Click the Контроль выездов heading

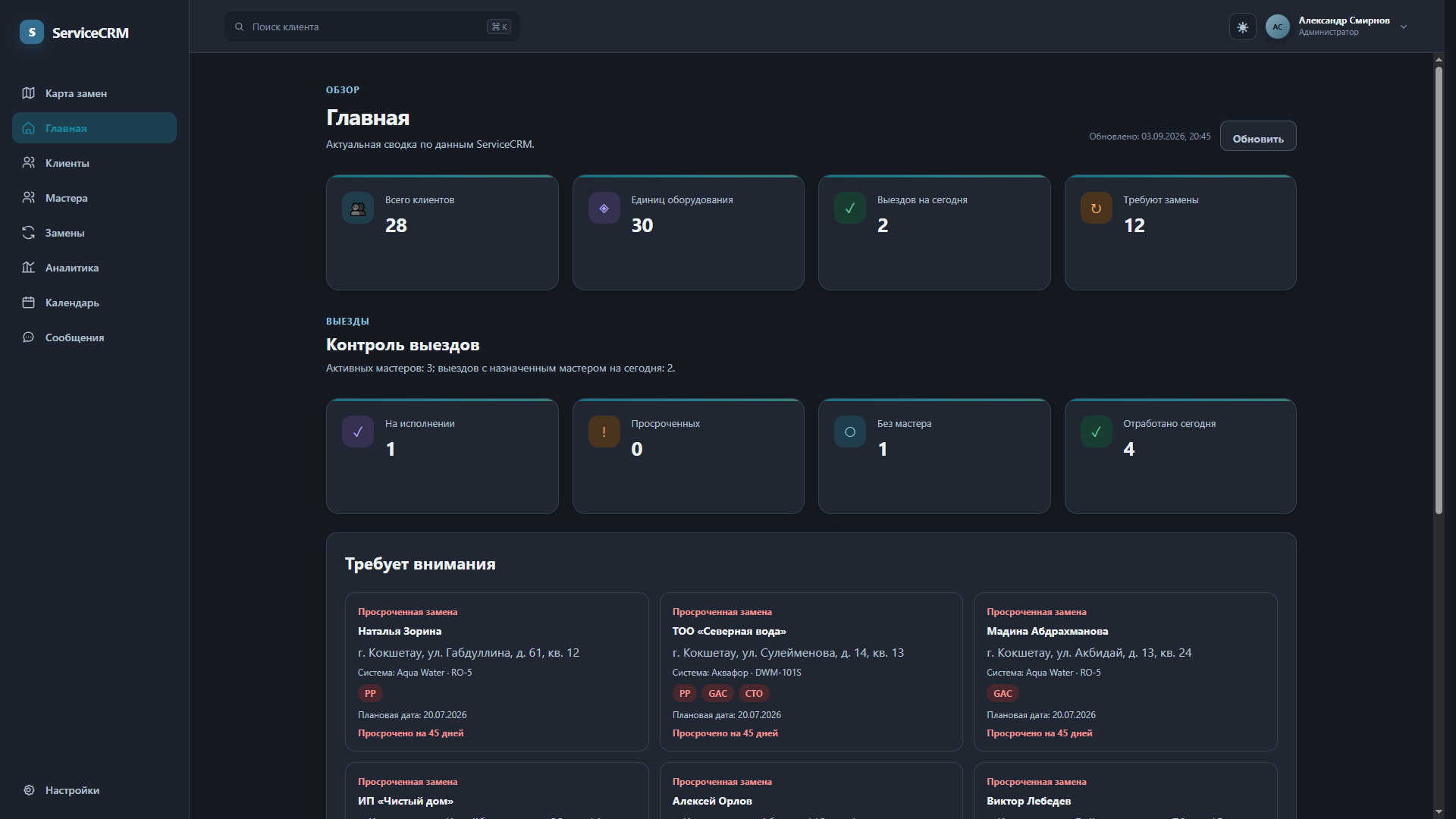click(x=403, y=345)
